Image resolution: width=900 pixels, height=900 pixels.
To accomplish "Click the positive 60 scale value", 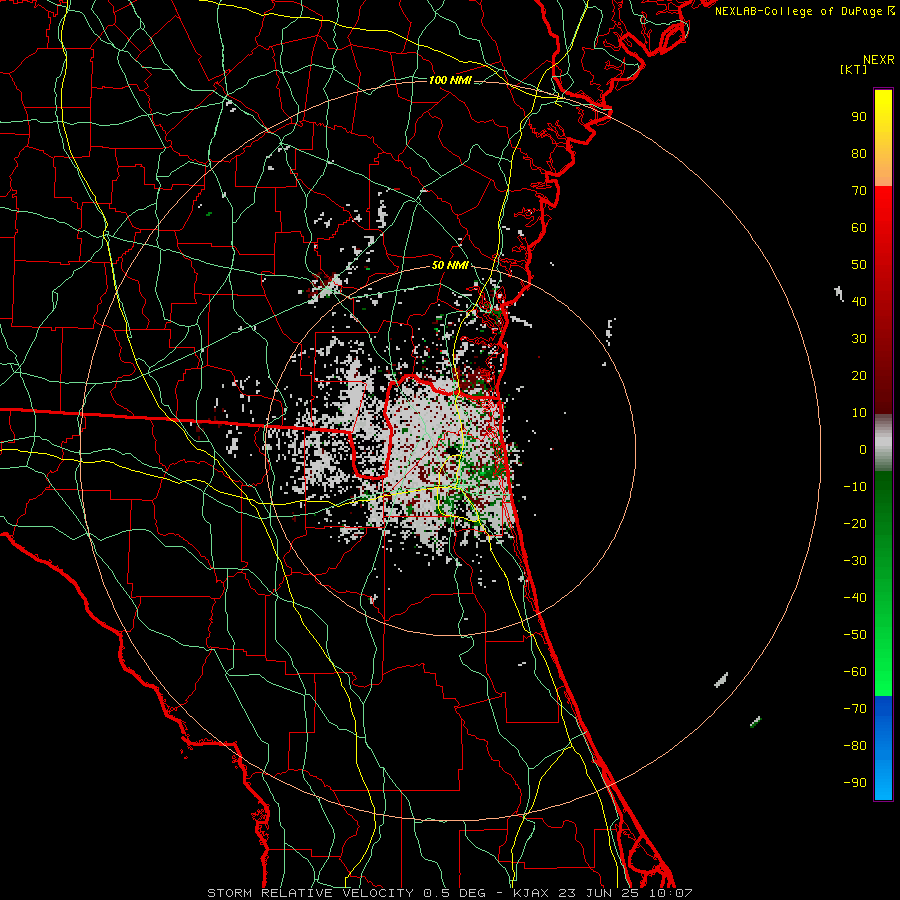I will [859, 228].
